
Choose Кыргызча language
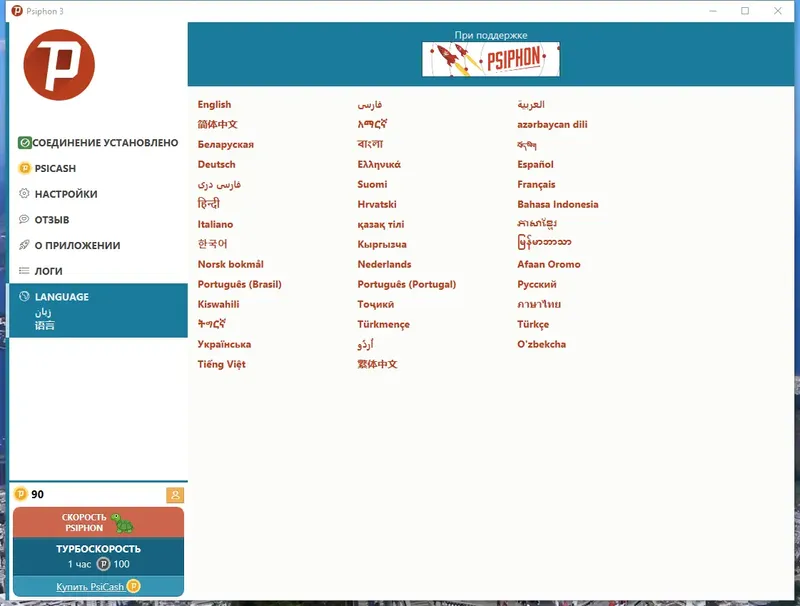click(382, 244)
